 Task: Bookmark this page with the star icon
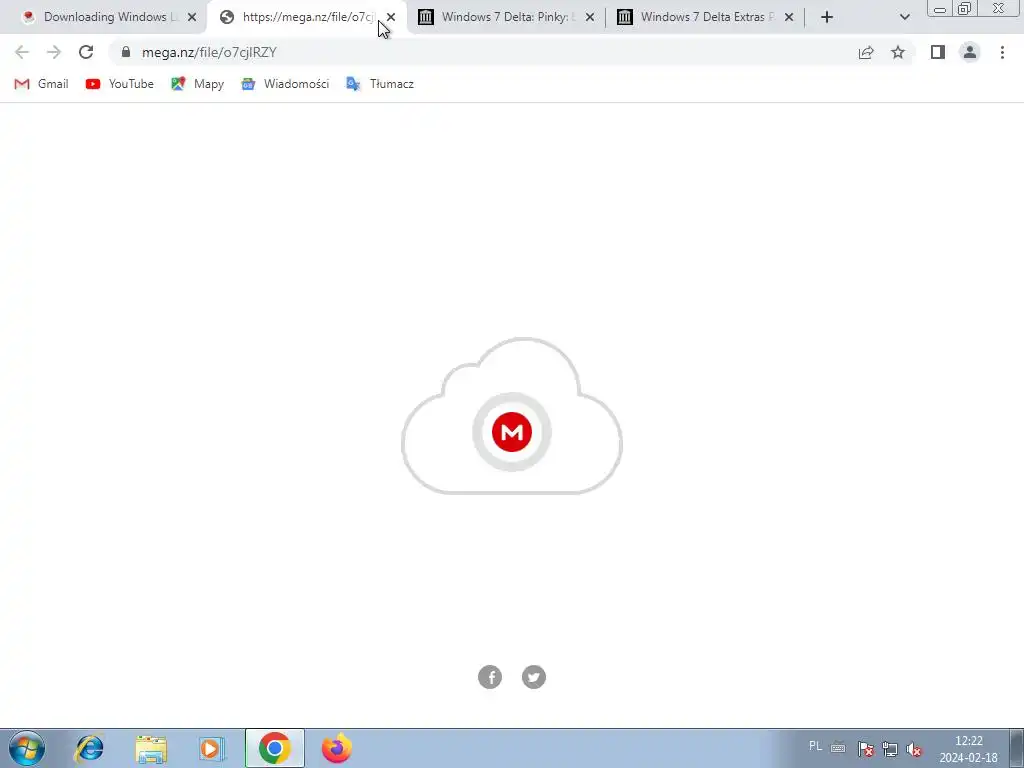tap(898, 52)
